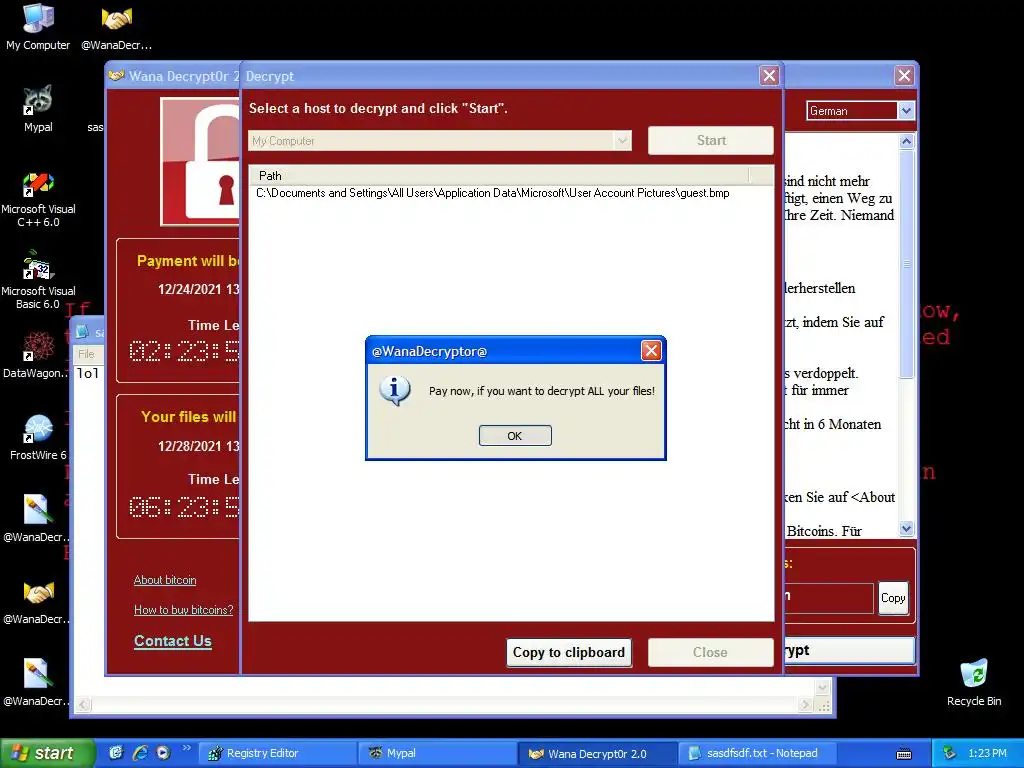Open My Computer desktop icon
The width and height of the screenshot is (1024, 768).
pyautogui.click(x=38, y=26)
